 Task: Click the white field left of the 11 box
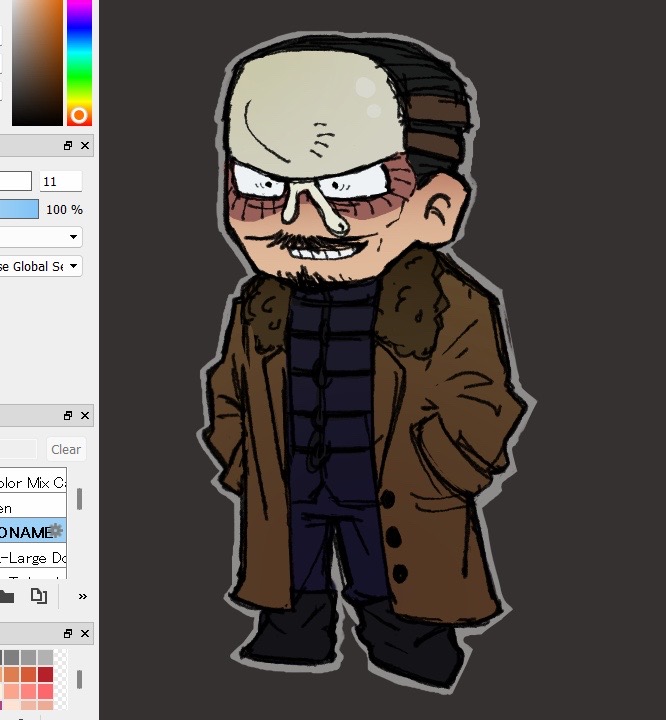[16, 181]
